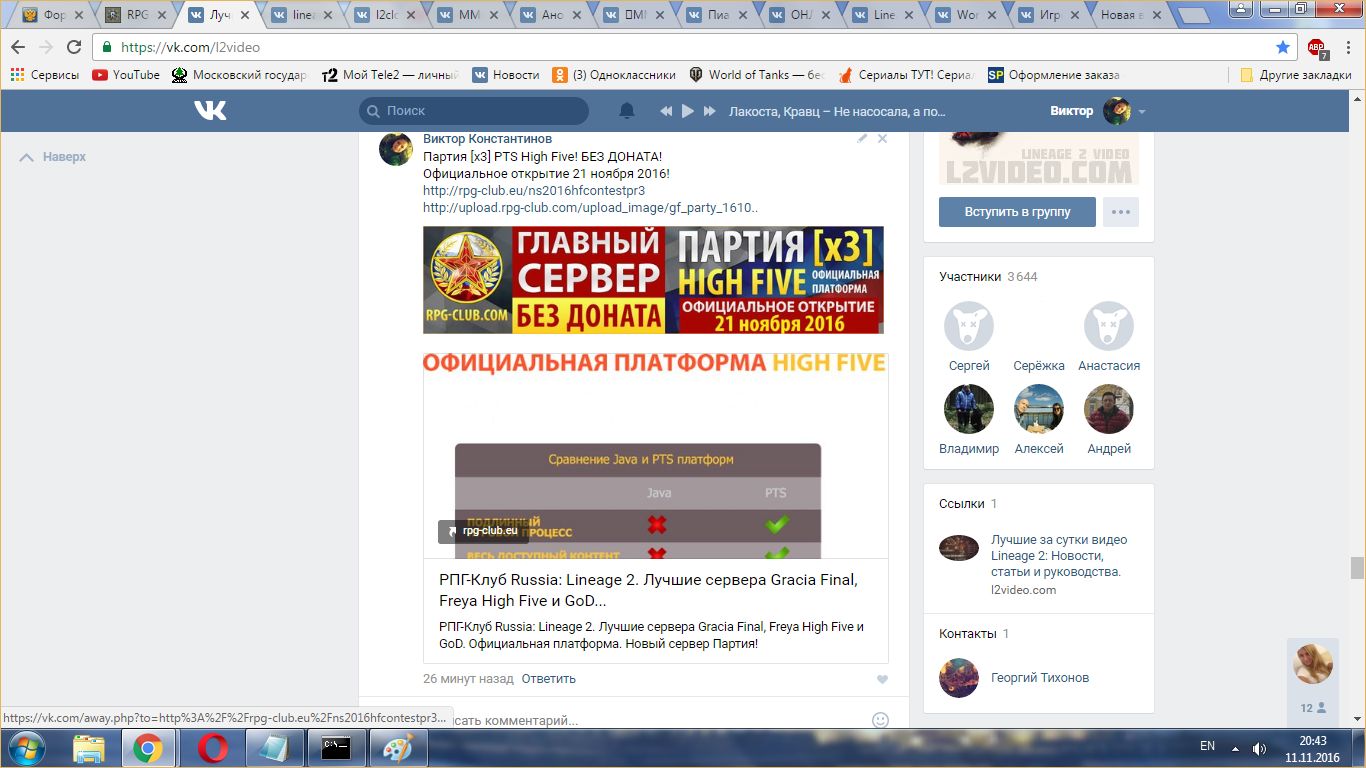
Task: Open the Новости VK bookmark
Action: coord(506,75)
